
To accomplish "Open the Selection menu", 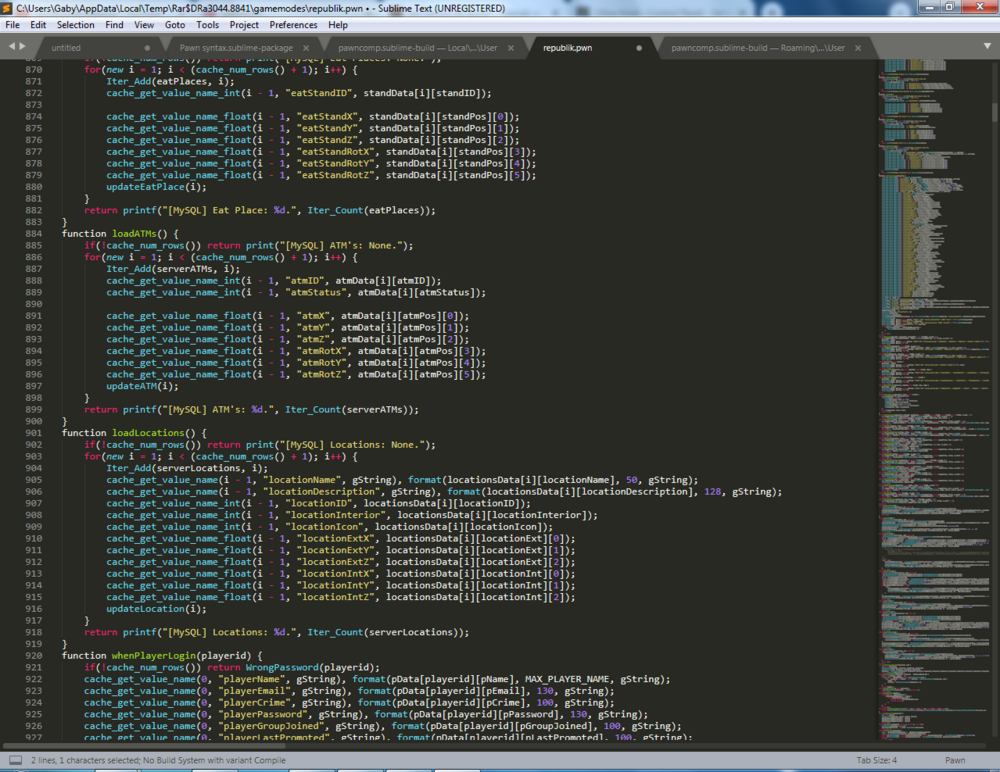I will click(x=75, y=25).
